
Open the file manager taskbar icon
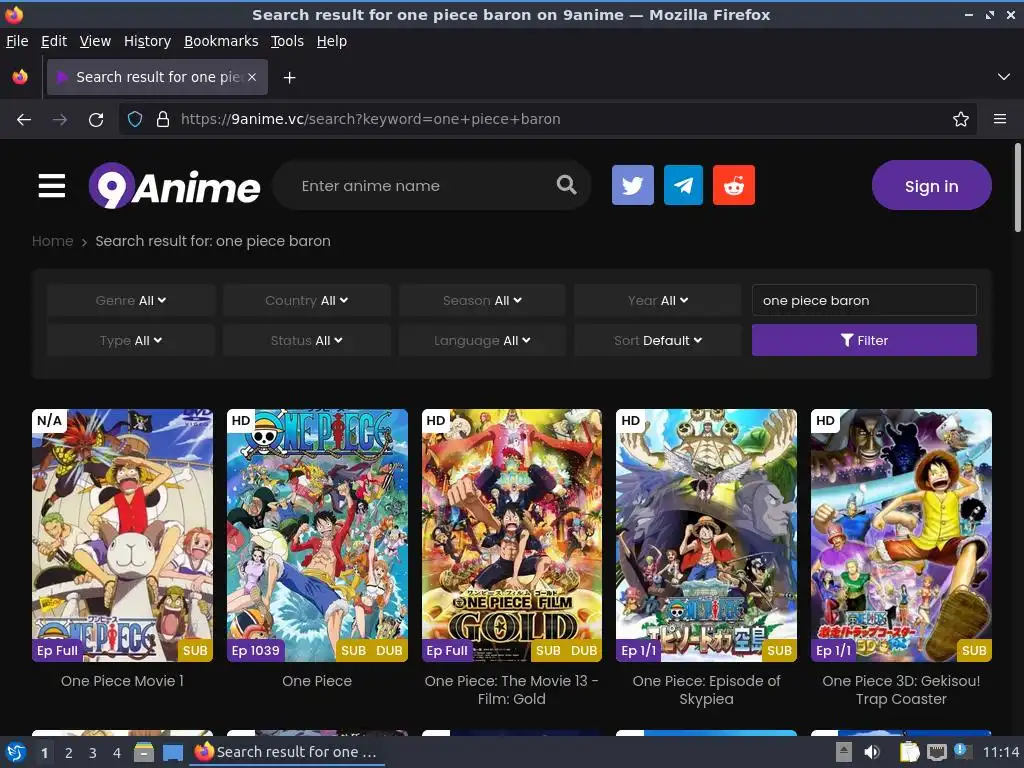coord(144,752)
